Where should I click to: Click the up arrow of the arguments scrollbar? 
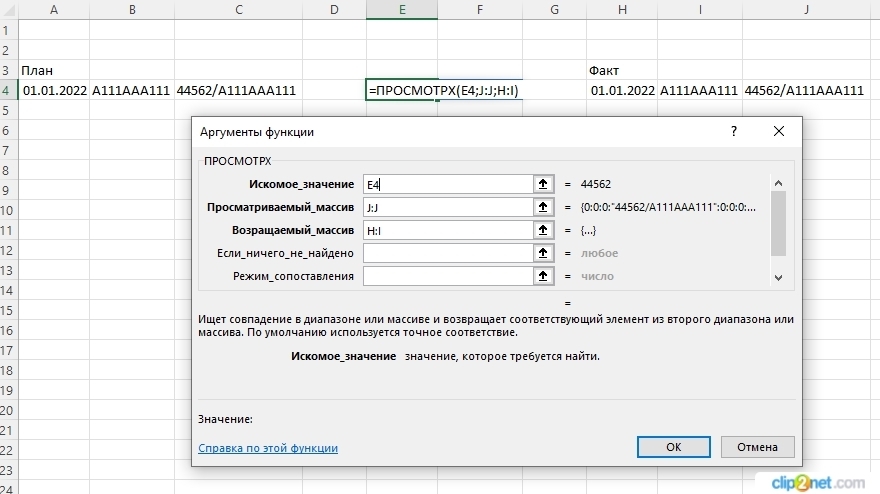778,183
